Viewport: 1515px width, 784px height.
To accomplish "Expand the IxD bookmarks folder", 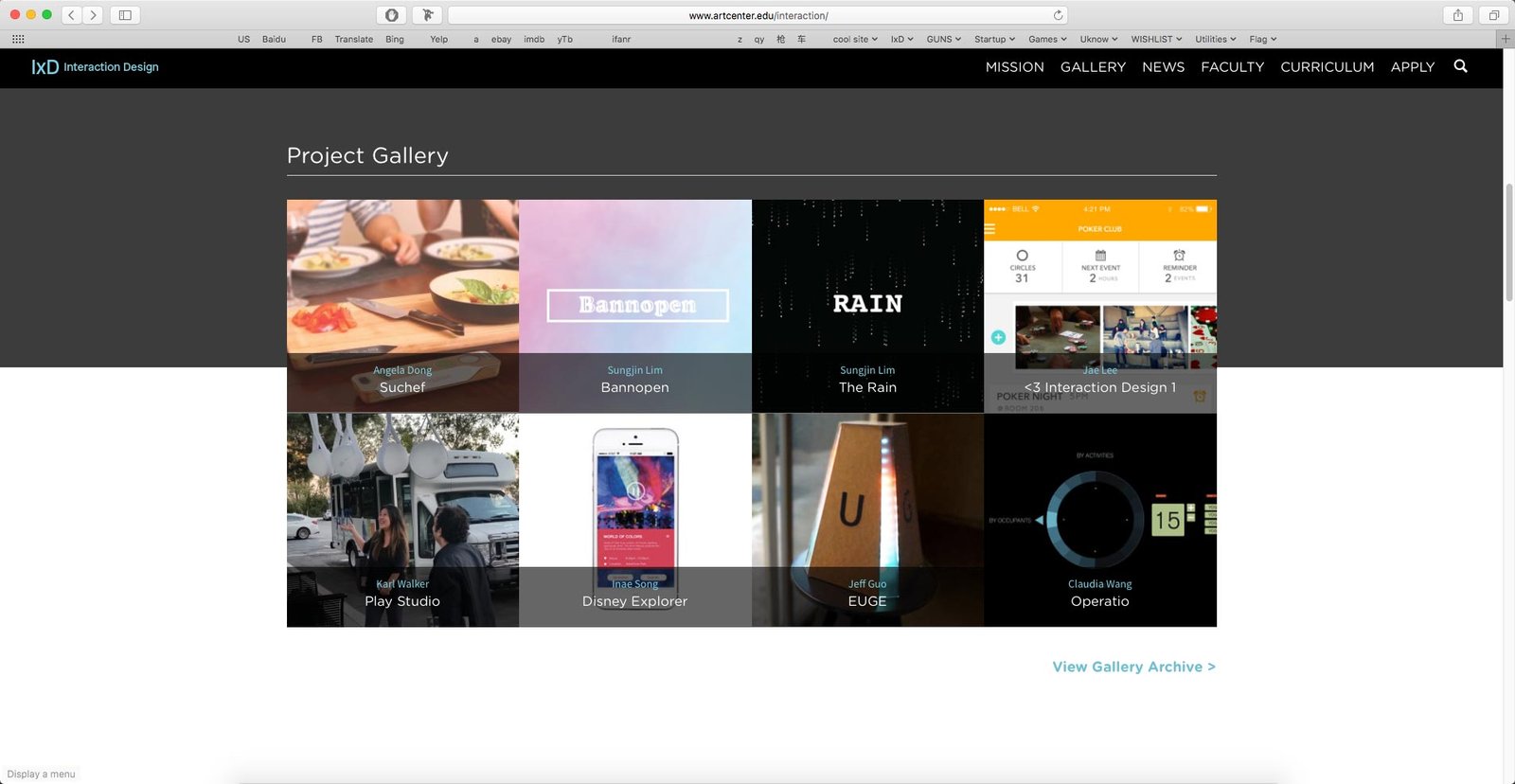I will [x=901, y=39].
